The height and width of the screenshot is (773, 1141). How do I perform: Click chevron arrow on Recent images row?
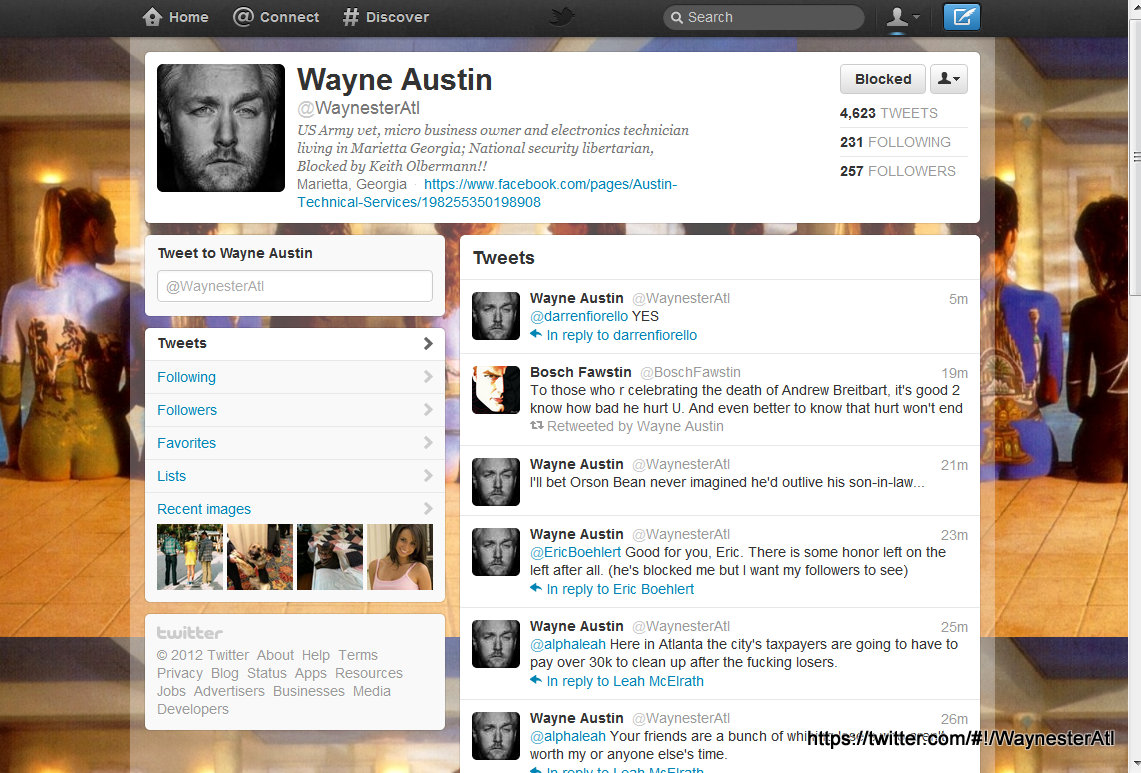pyautogui.click(x=428, y=508)
